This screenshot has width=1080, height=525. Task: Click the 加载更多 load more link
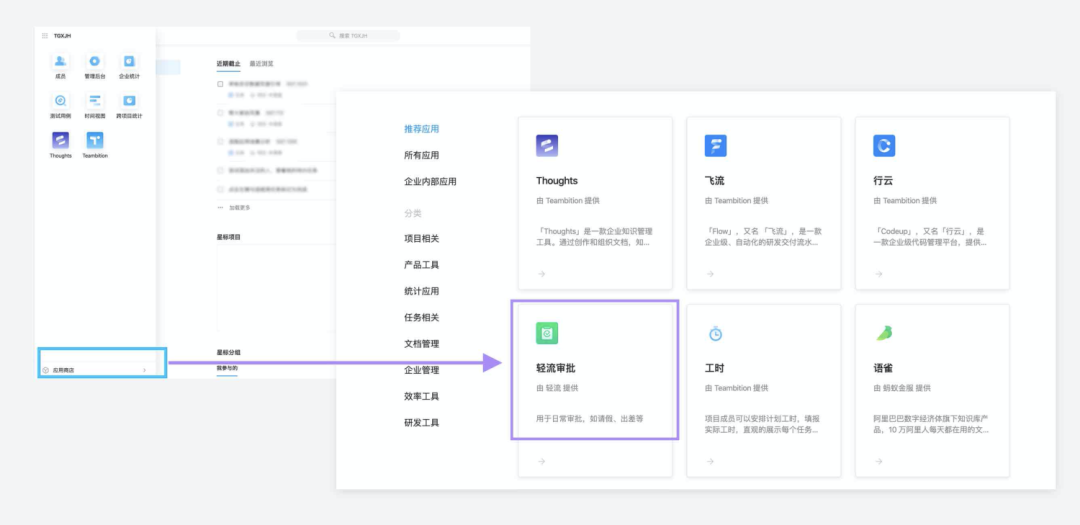(240, 207)
